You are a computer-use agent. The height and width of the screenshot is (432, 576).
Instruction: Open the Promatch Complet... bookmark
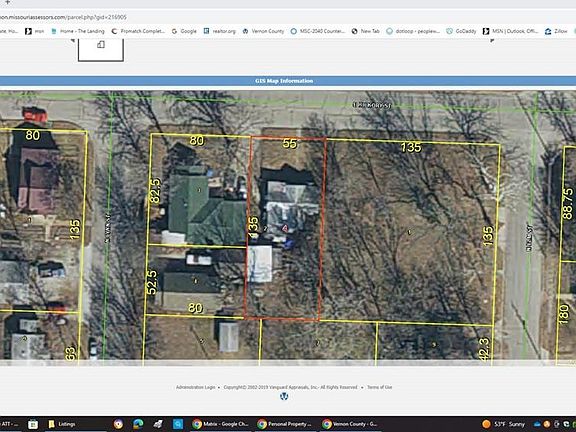(138, 31)
